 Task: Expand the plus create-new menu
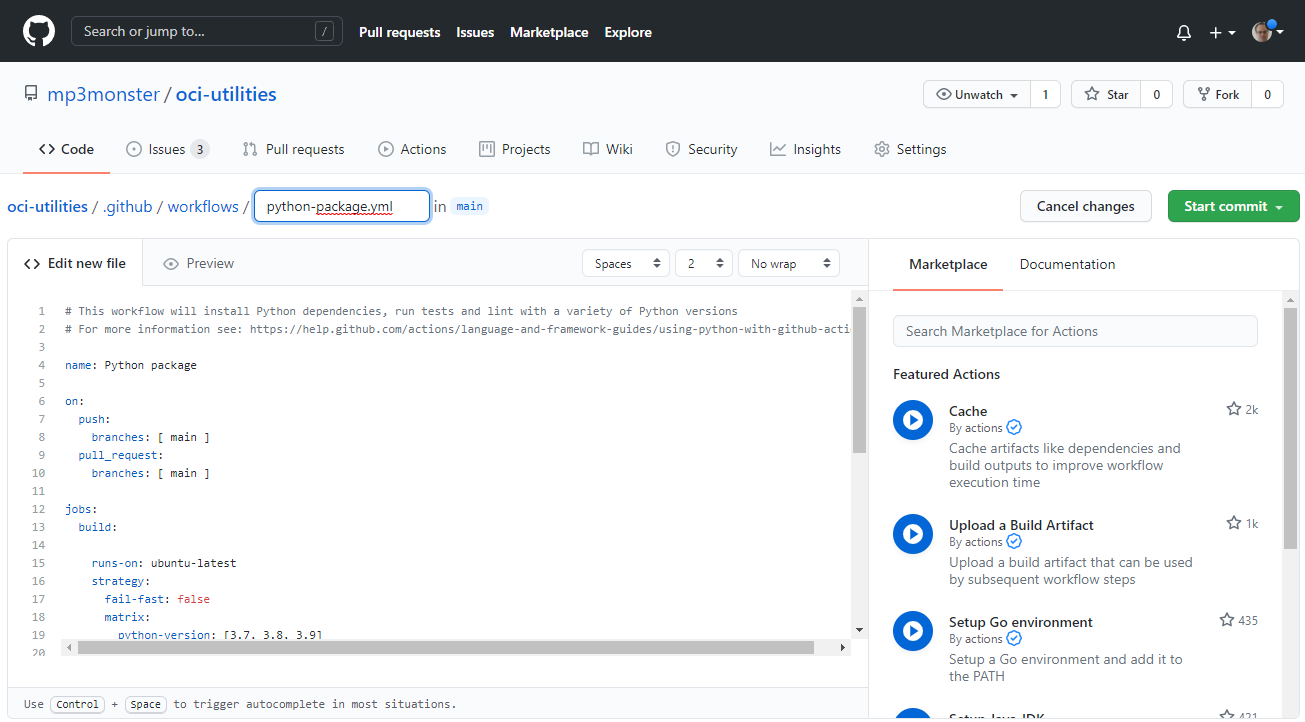click(1222, 33)
